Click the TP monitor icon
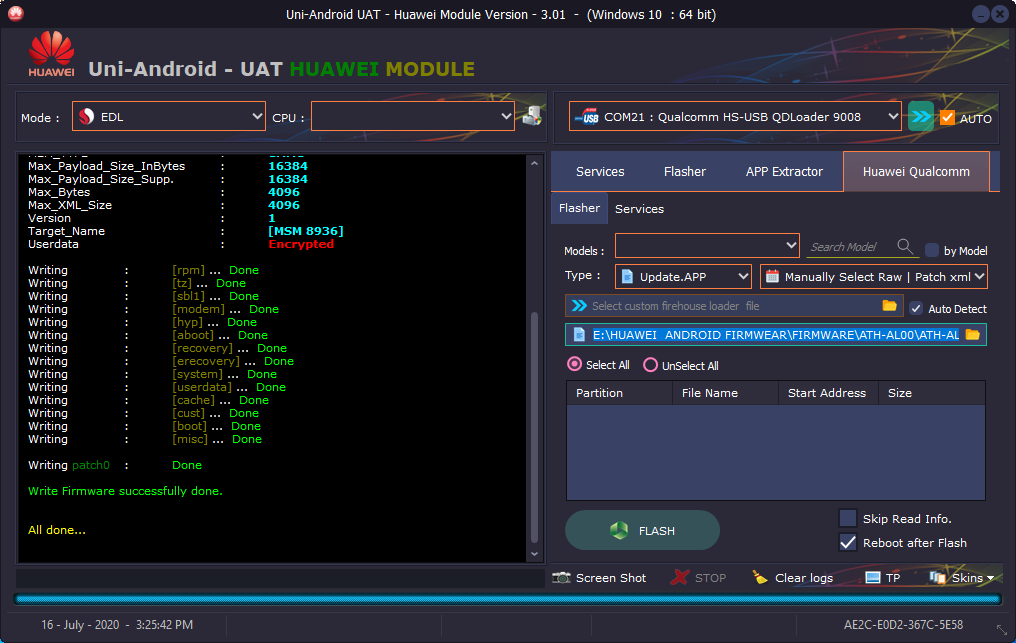This screenshot has height=643, width=1016. coord(873,578)
